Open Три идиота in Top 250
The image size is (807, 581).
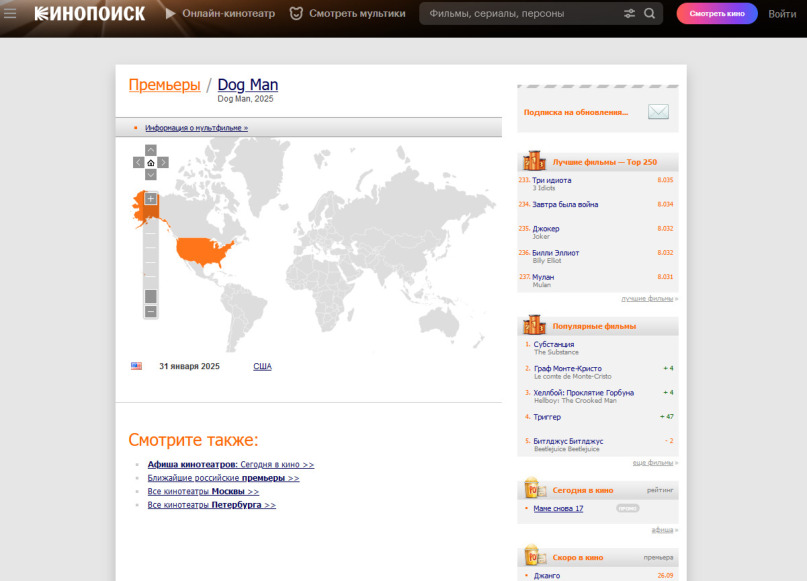[551, 180]
